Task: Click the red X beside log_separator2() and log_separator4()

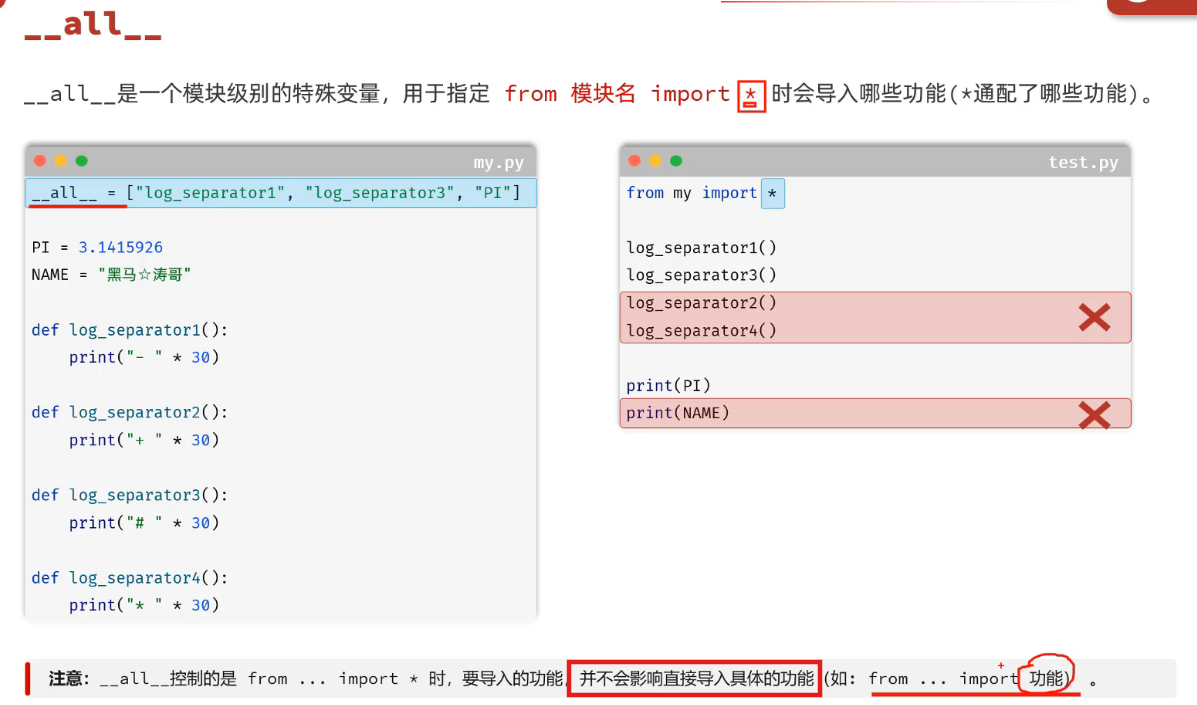Action: tap(1094, 317)
